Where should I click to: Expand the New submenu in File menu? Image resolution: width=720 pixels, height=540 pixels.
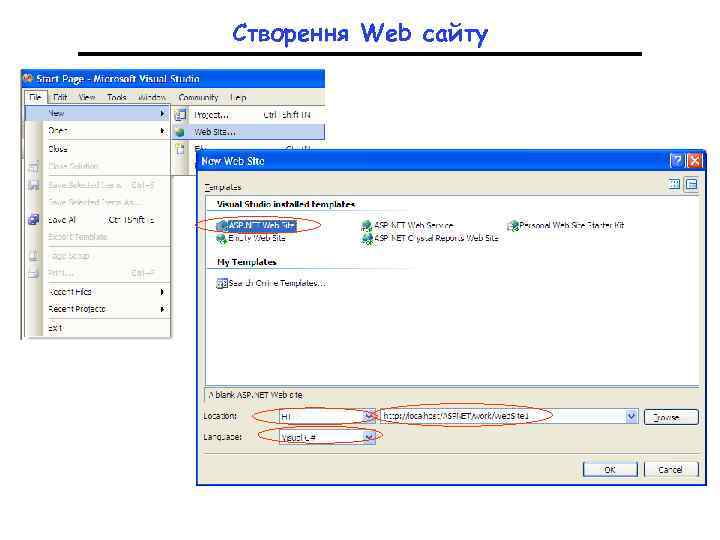[97, 113]
